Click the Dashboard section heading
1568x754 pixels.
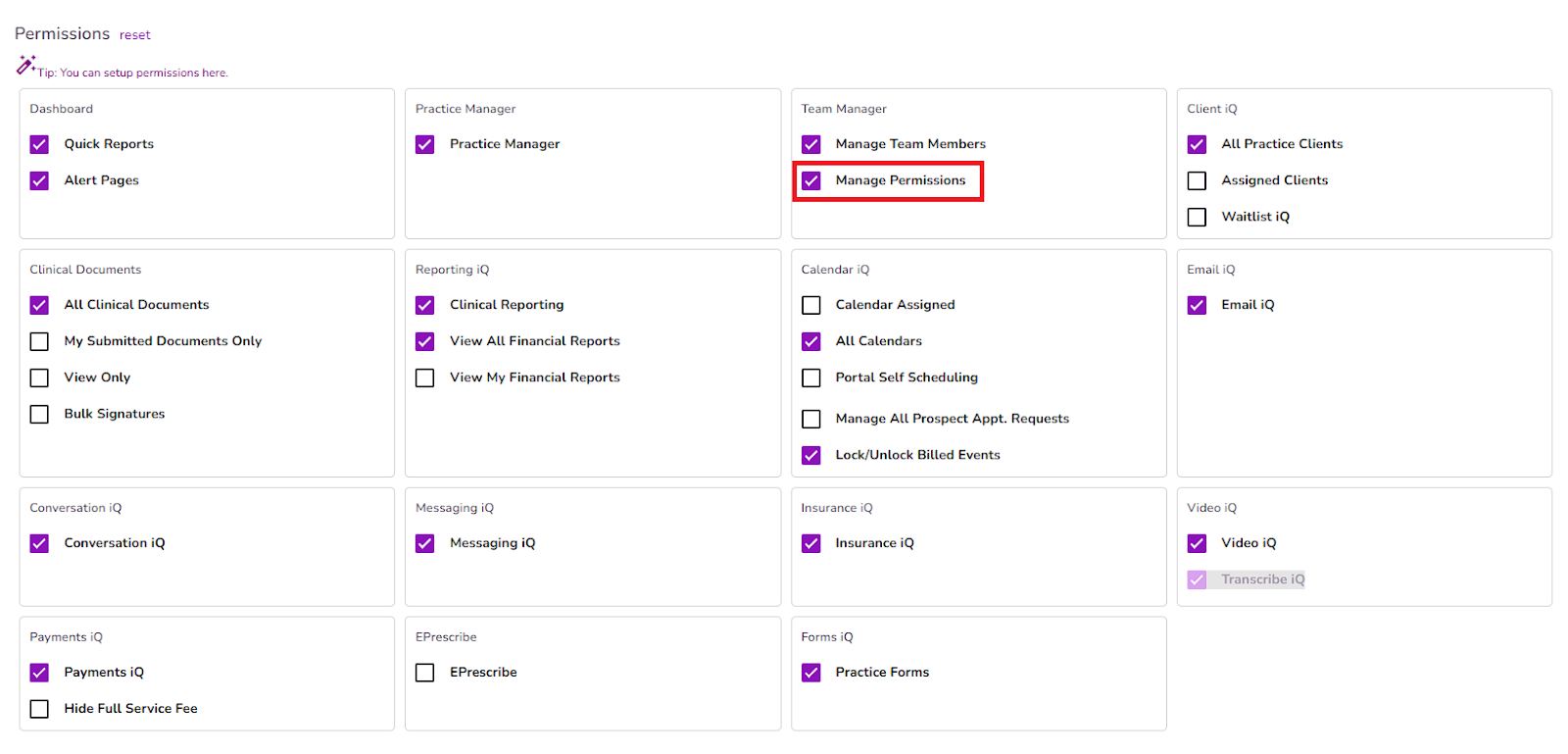pyautogui.click(x=61, y=109)
